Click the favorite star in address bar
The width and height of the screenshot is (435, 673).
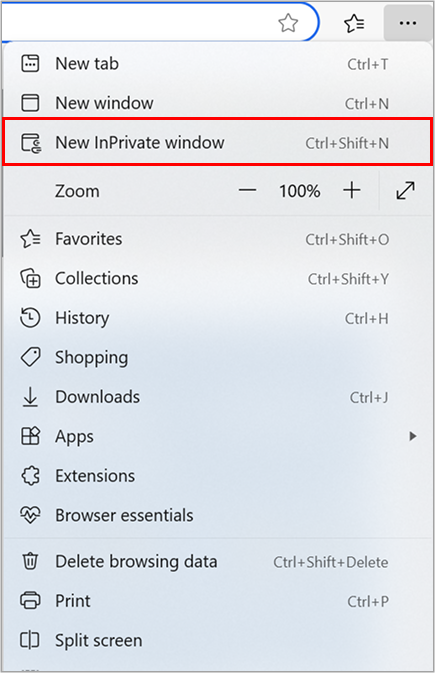click(x=288, y=23)
